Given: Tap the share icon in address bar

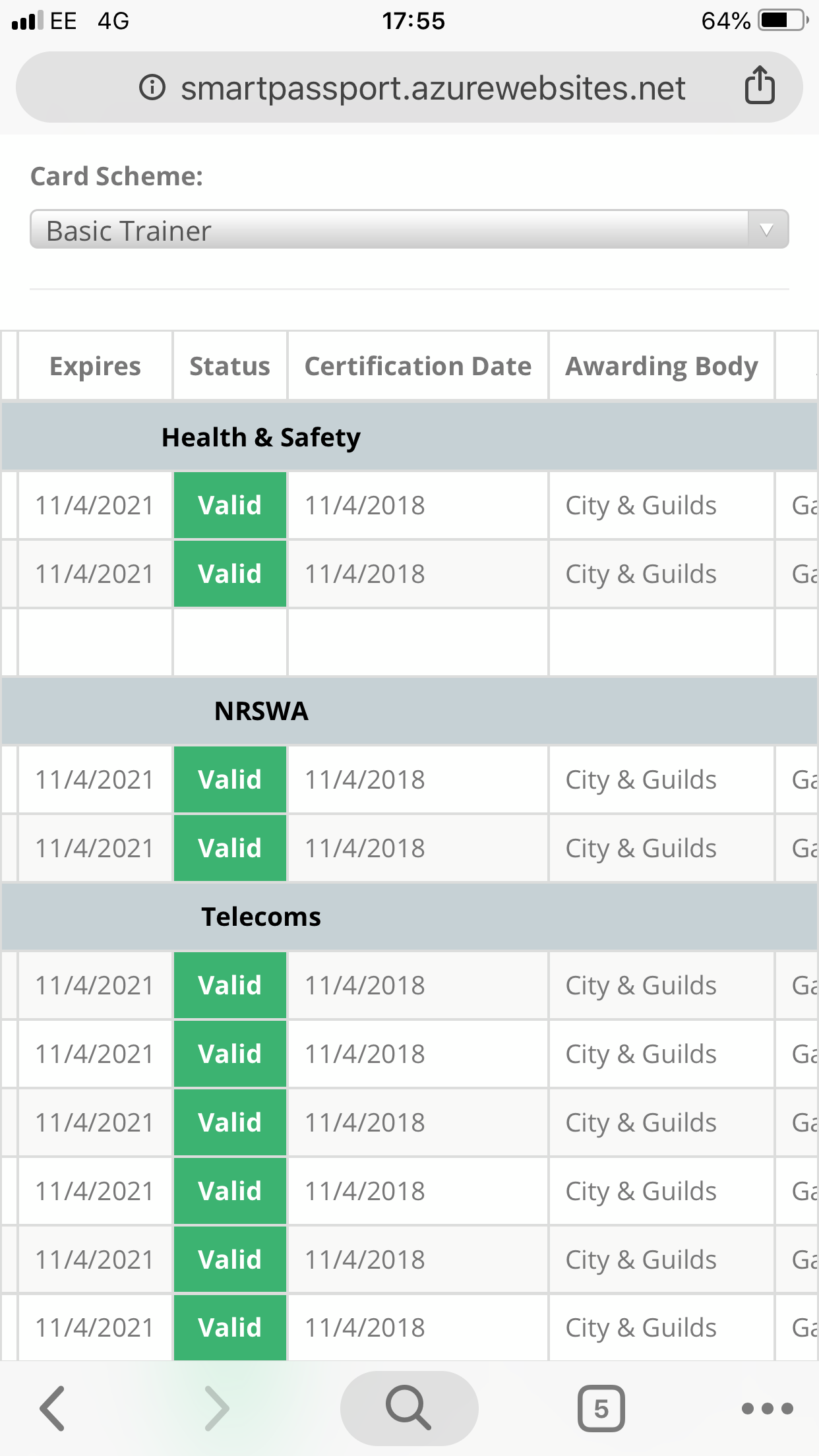Looking at the screenshot, I should pos(760,86).
